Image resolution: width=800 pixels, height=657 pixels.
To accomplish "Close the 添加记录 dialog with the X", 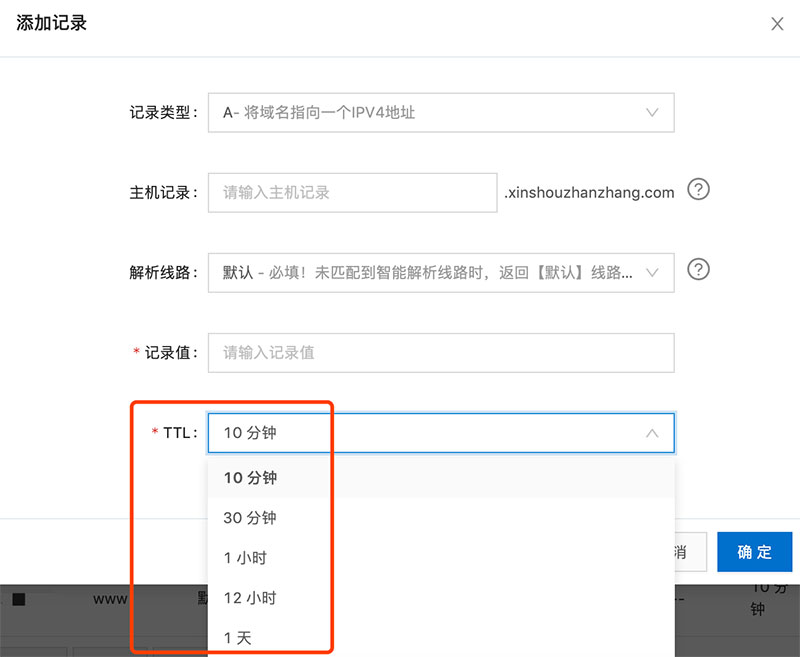I will [778, 23].
